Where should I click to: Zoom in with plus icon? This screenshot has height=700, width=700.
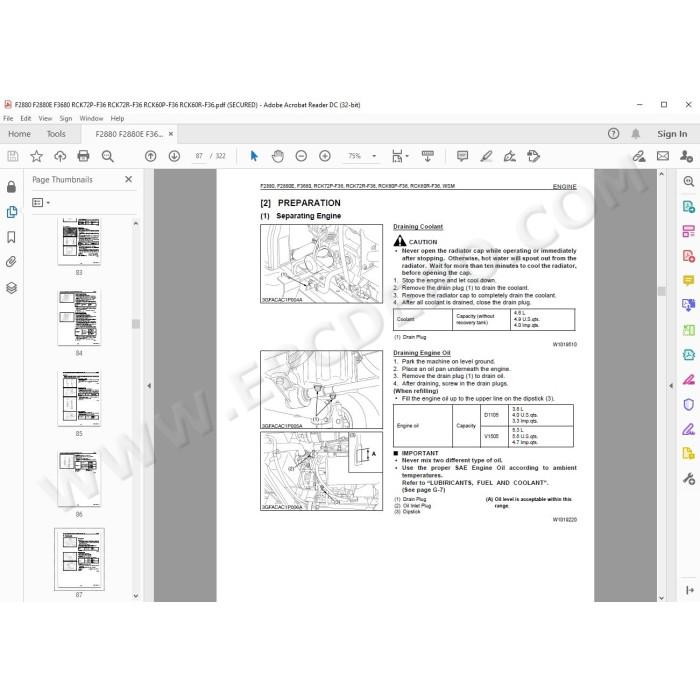coord(325,156)
